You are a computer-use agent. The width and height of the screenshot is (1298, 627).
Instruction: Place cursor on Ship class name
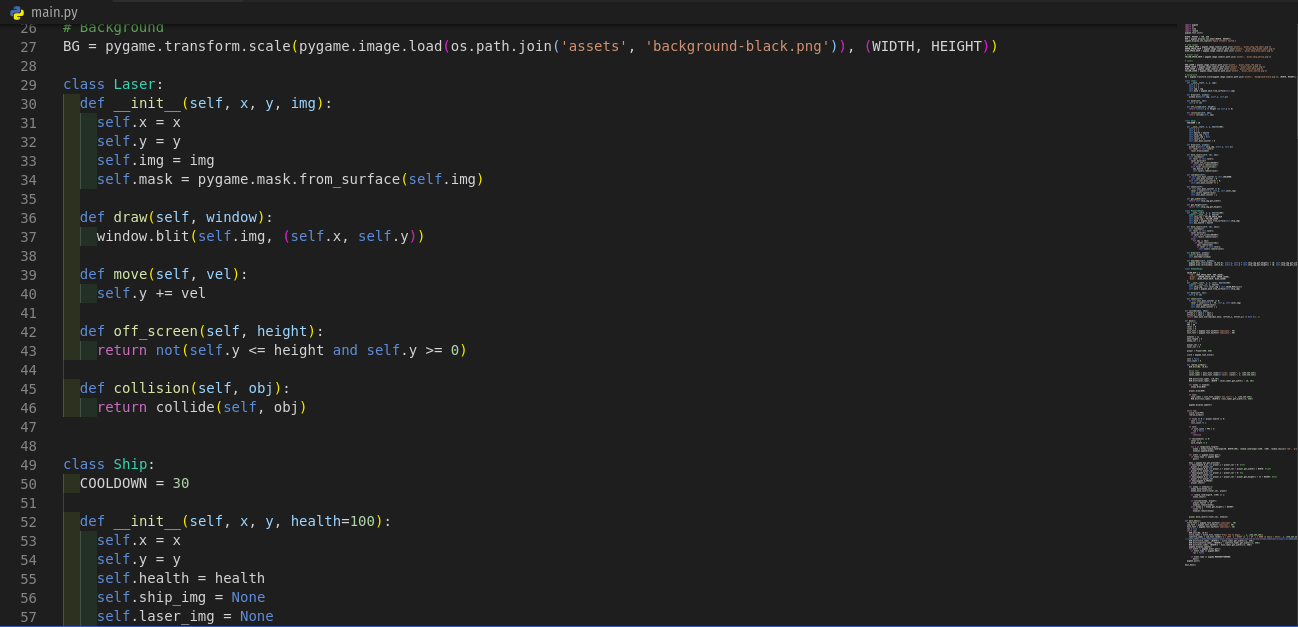click(130, 465)
